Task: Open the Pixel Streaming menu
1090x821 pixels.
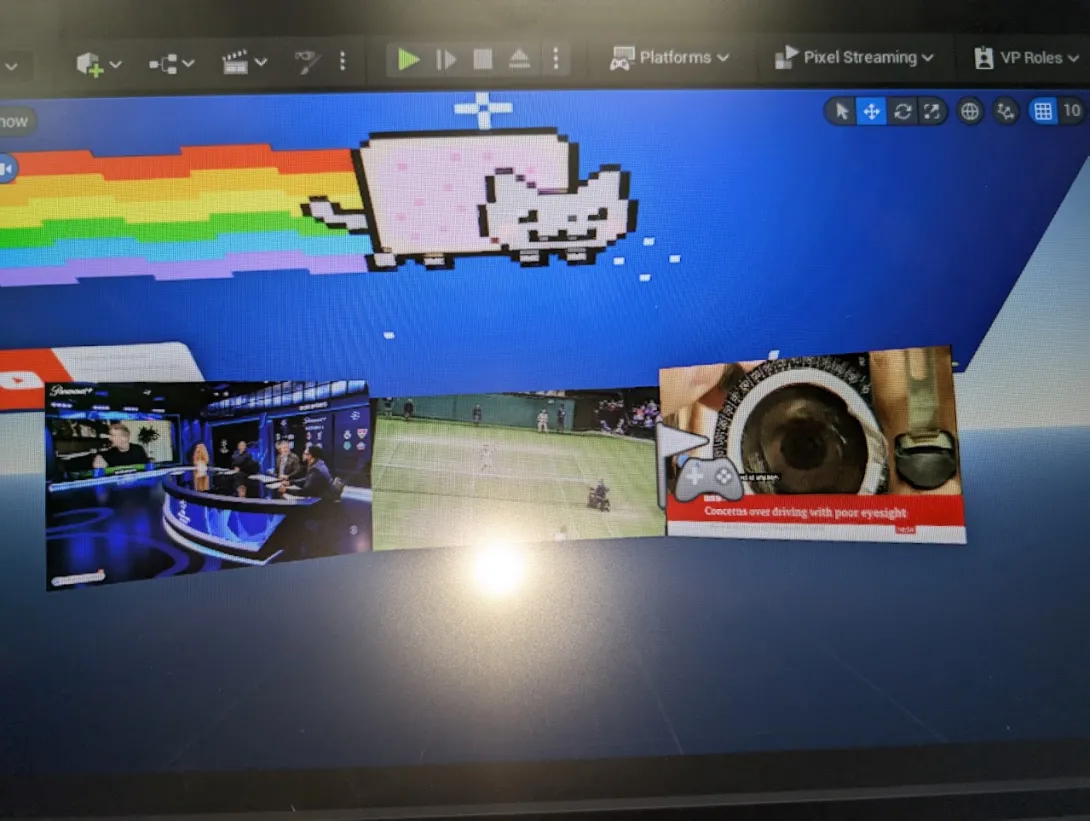Action: 855,58
